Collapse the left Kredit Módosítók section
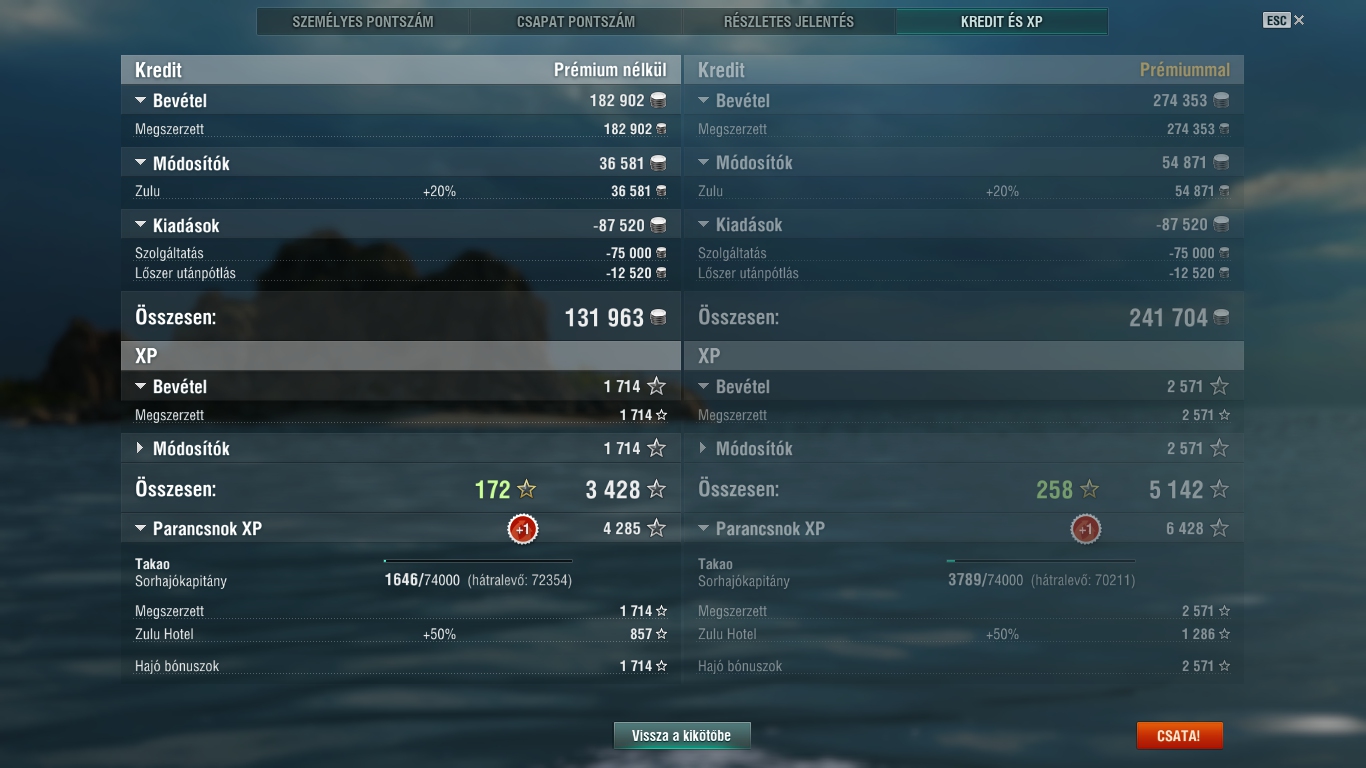The width and height of the screenshot is (1366, 768). pos(141,163)
